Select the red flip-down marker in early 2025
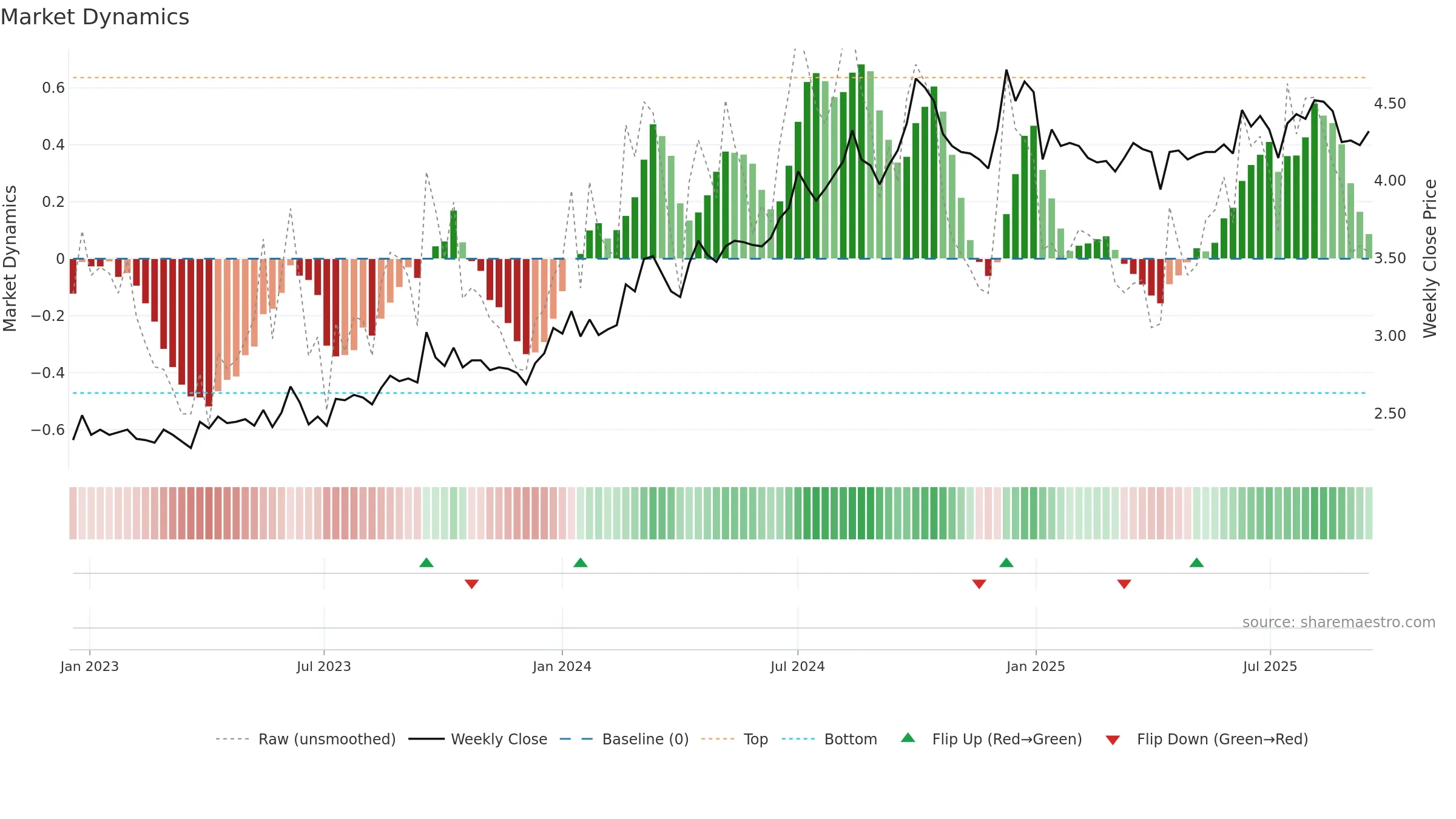Viewport: 1456px width, 819px height. tap(1124, 584)
